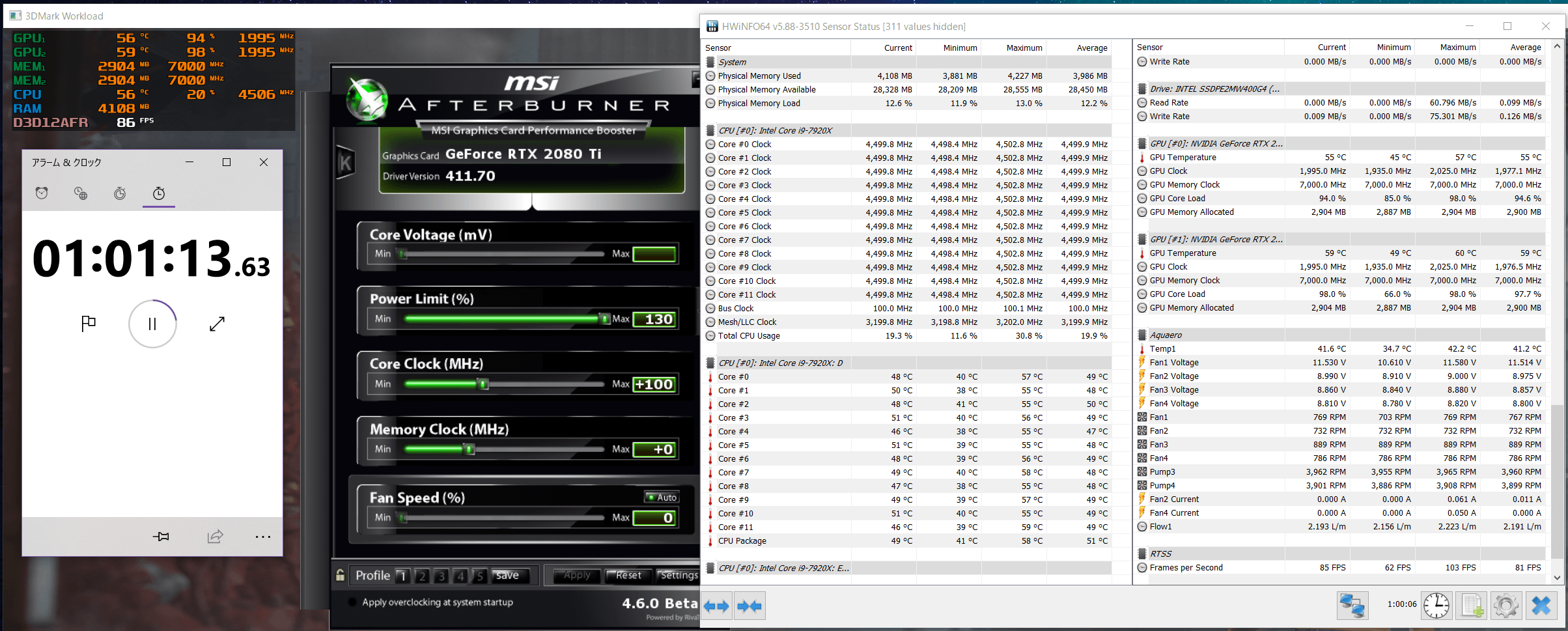The height and width of the screenshot is (631, 1568).
Task: Open the three-dot more menu in clock app
Action: pos(263,537)
